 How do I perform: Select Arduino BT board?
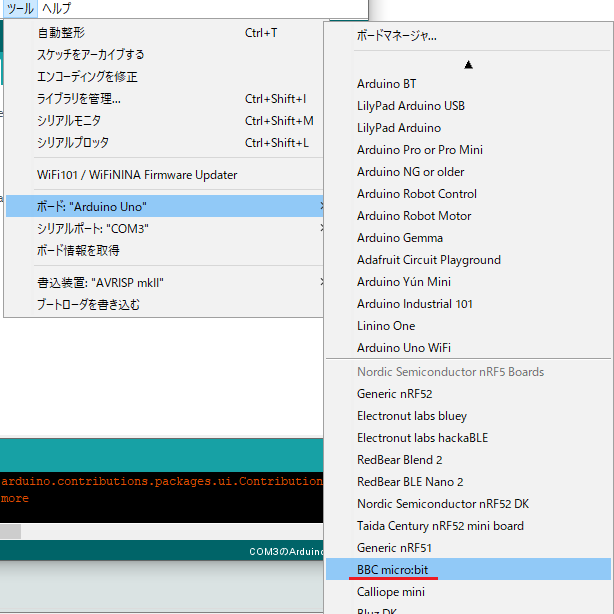[x=468, y=84]
